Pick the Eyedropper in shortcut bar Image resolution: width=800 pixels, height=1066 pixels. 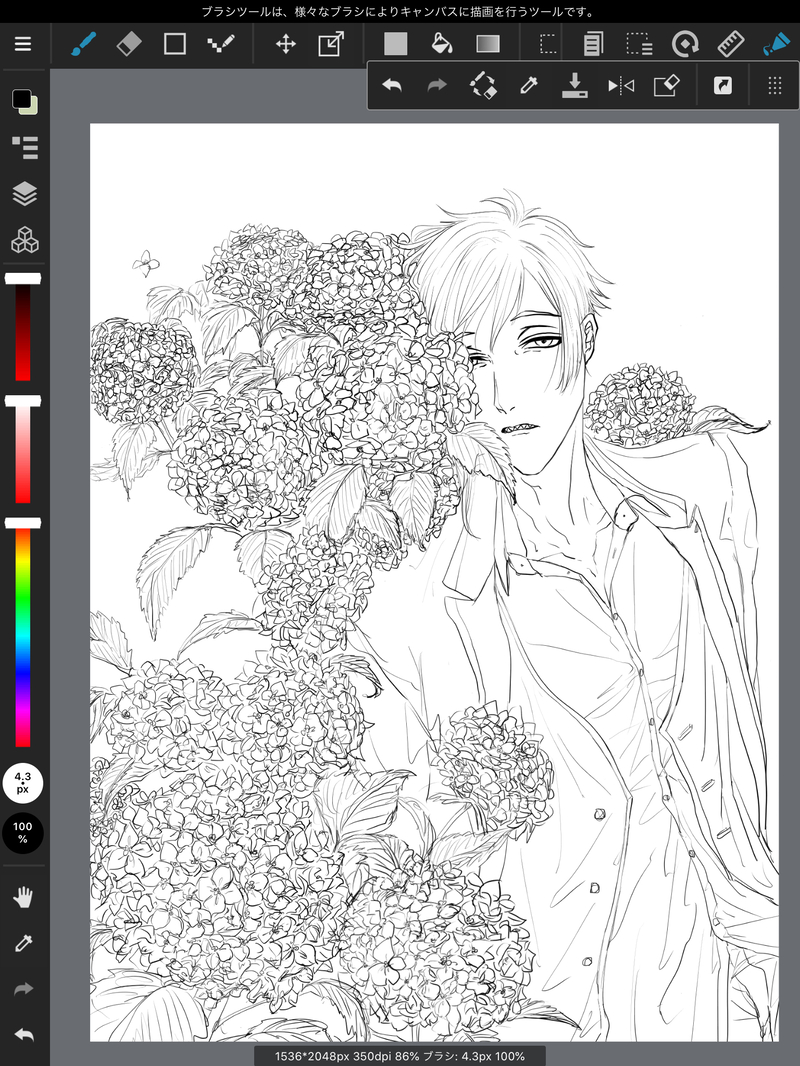point(529,86)
